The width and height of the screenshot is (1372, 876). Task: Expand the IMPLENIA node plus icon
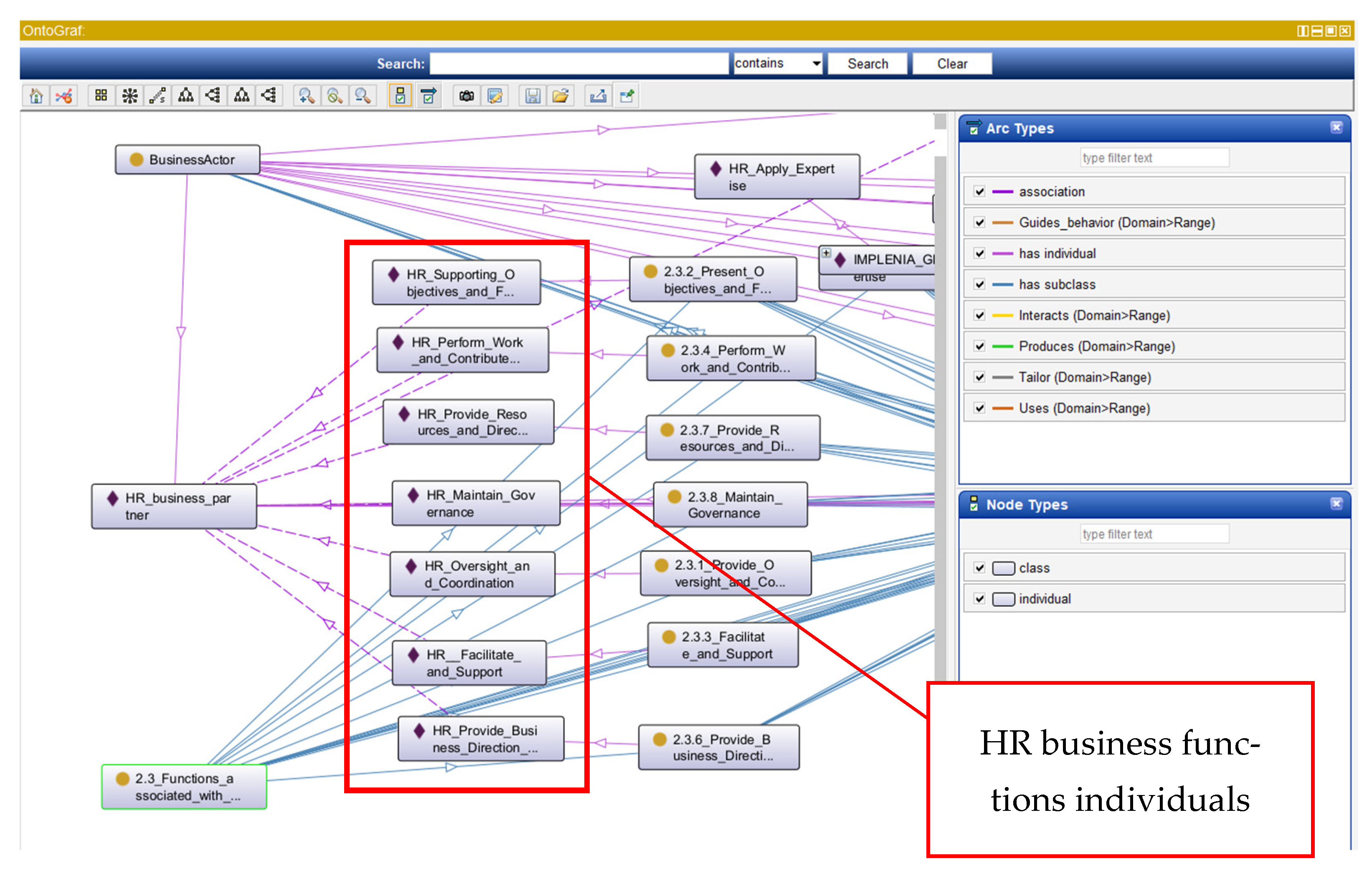tap(826, 253)
